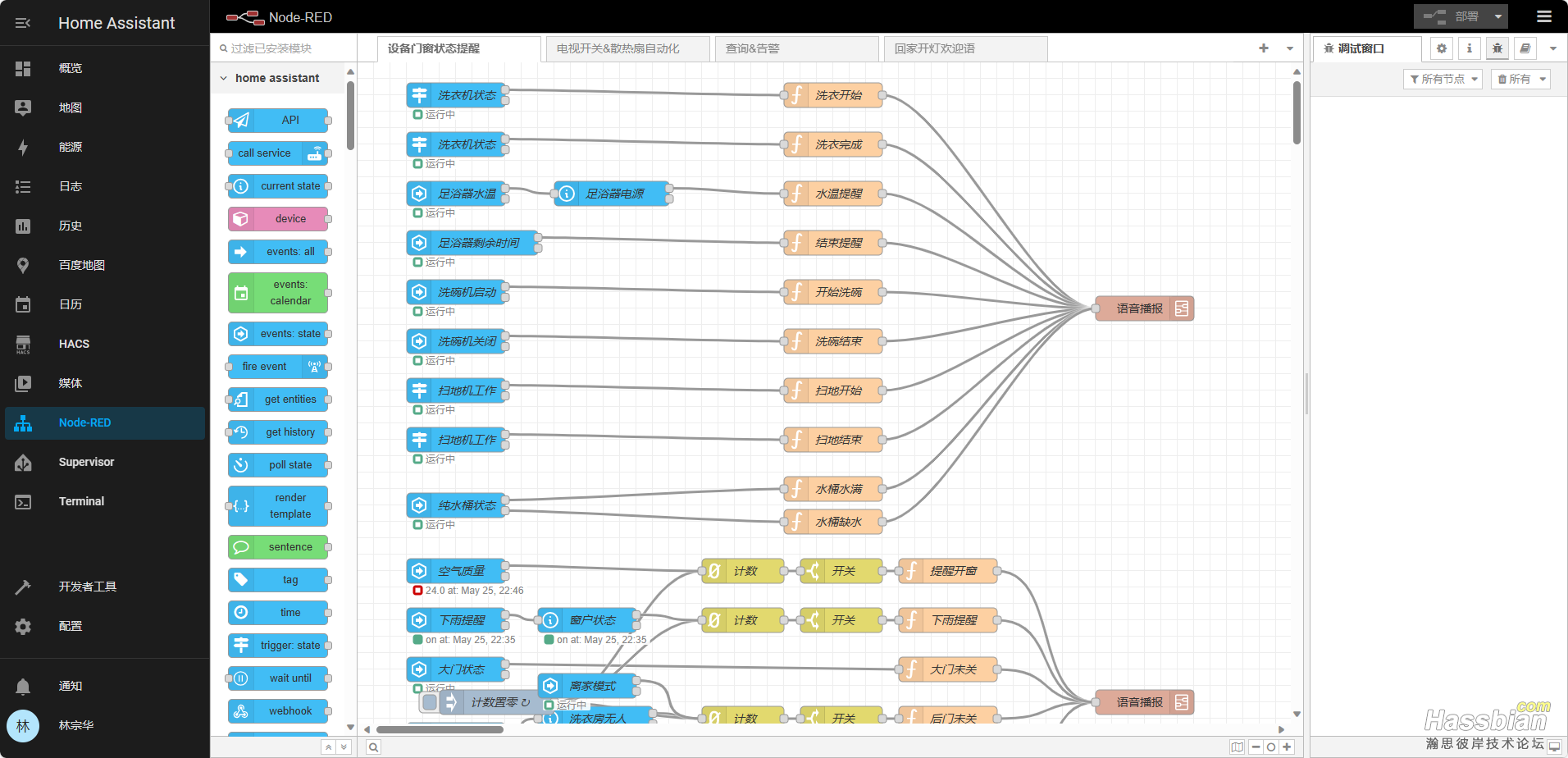Switch to 电视开关&散热扇自动化 flow tab
The image size is (1568, 758).
coord(627,48)
